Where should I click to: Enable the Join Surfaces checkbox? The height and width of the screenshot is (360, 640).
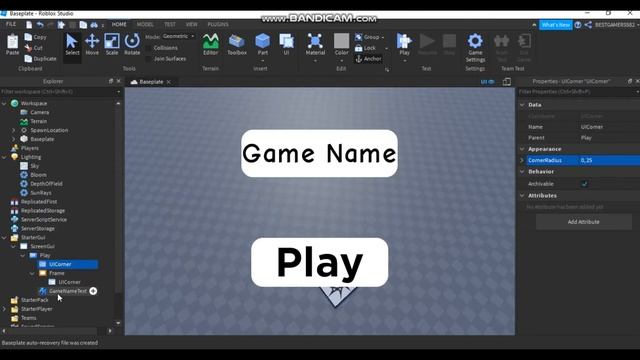(149, 59)
